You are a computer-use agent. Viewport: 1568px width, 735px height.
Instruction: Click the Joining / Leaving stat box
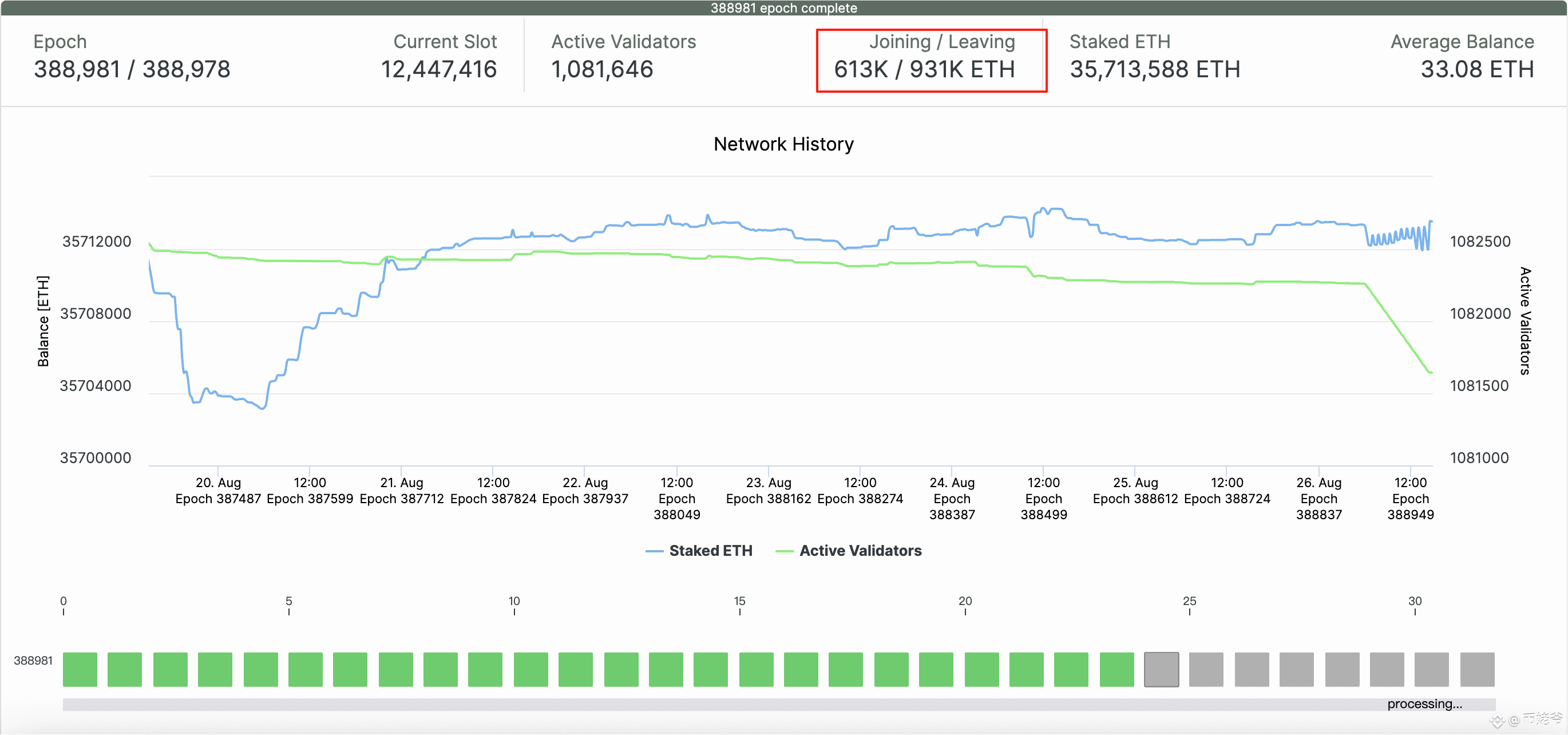931,60
